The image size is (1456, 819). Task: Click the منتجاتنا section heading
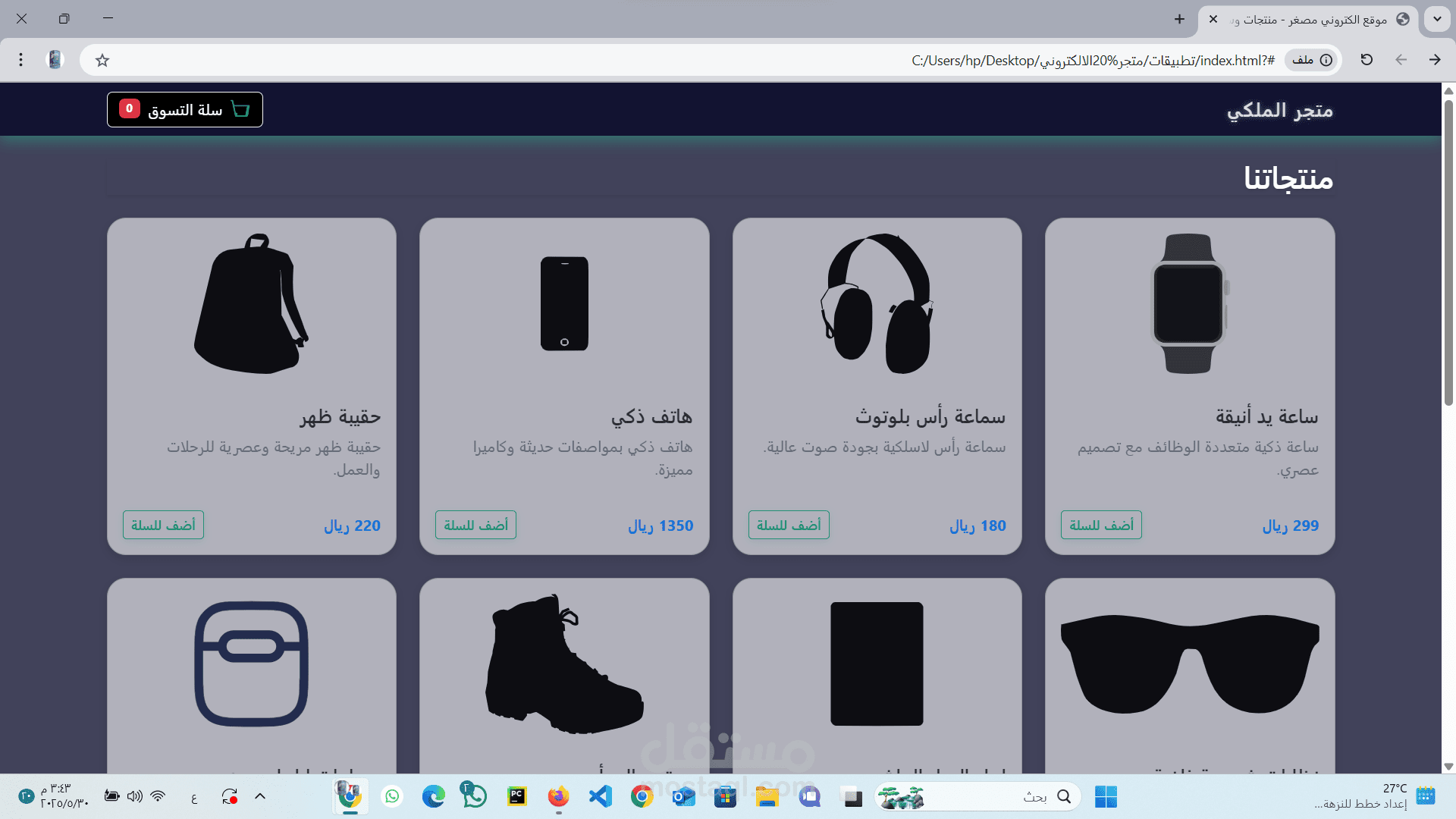point(1288,178)
